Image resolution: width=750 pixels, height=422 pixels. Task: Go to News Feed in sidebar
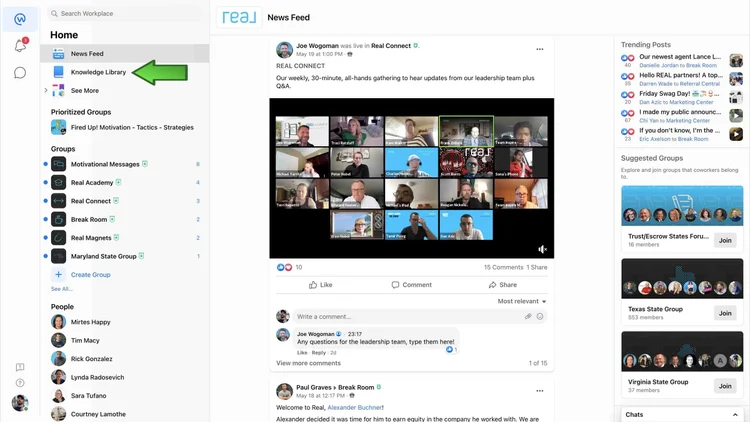[124, 54]
